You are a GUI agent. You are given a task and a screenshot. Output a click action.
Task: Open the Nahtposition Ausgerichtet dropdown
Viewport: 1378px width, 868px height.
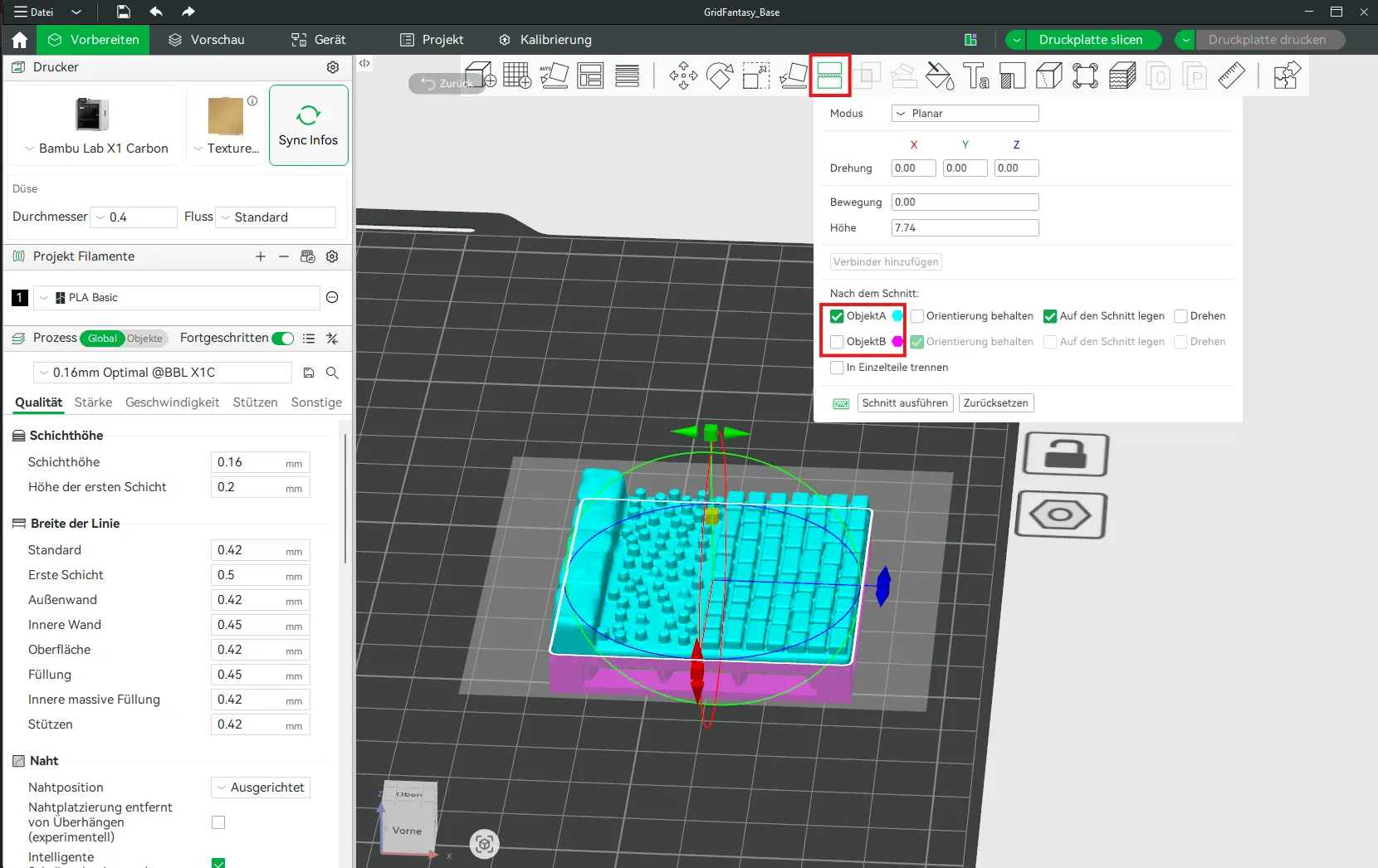pos(261,788)
